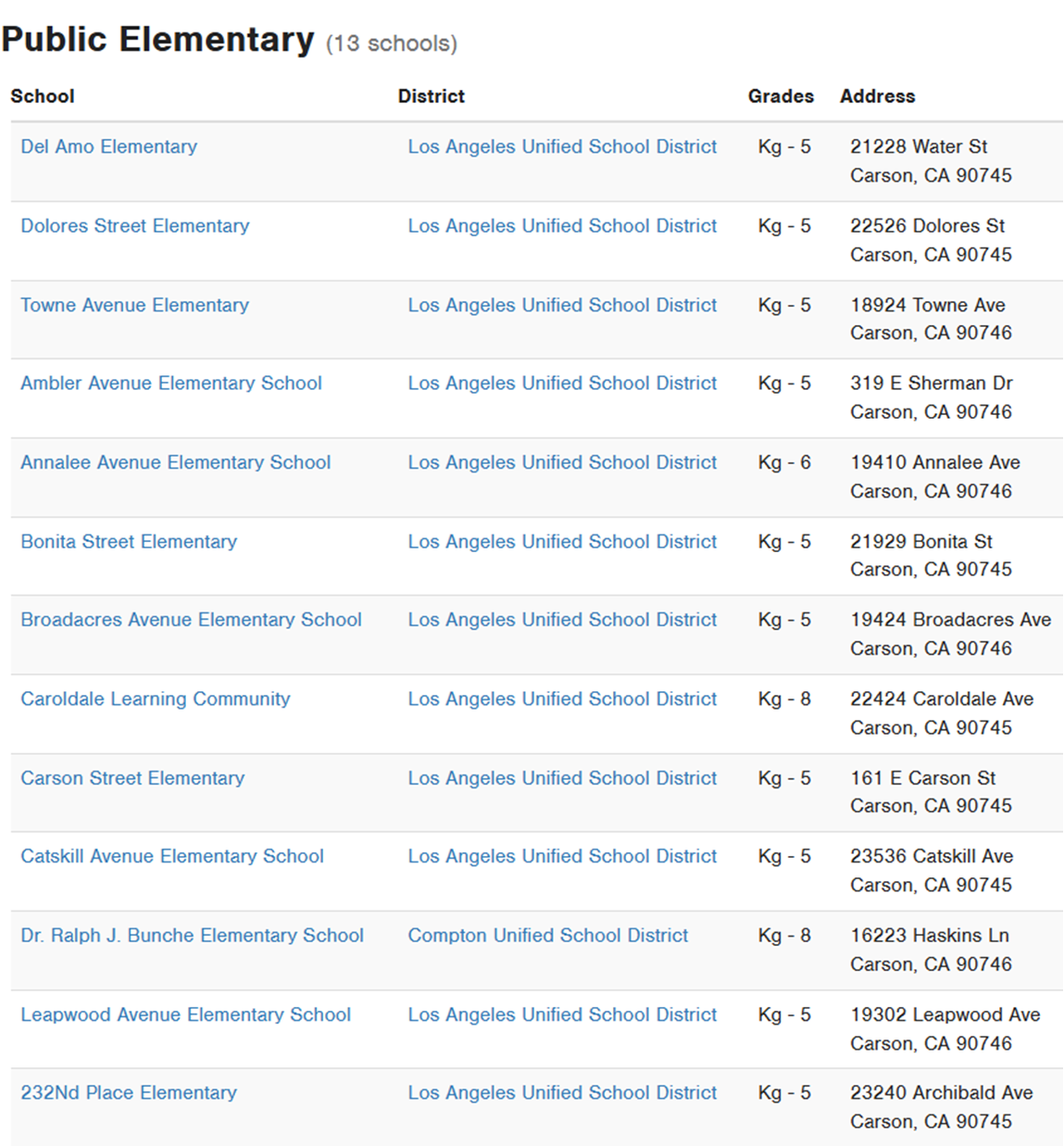Select the address "161 E Carson St"
Viewport: 1064px width, 1146px height.
(x=923, y=778)
